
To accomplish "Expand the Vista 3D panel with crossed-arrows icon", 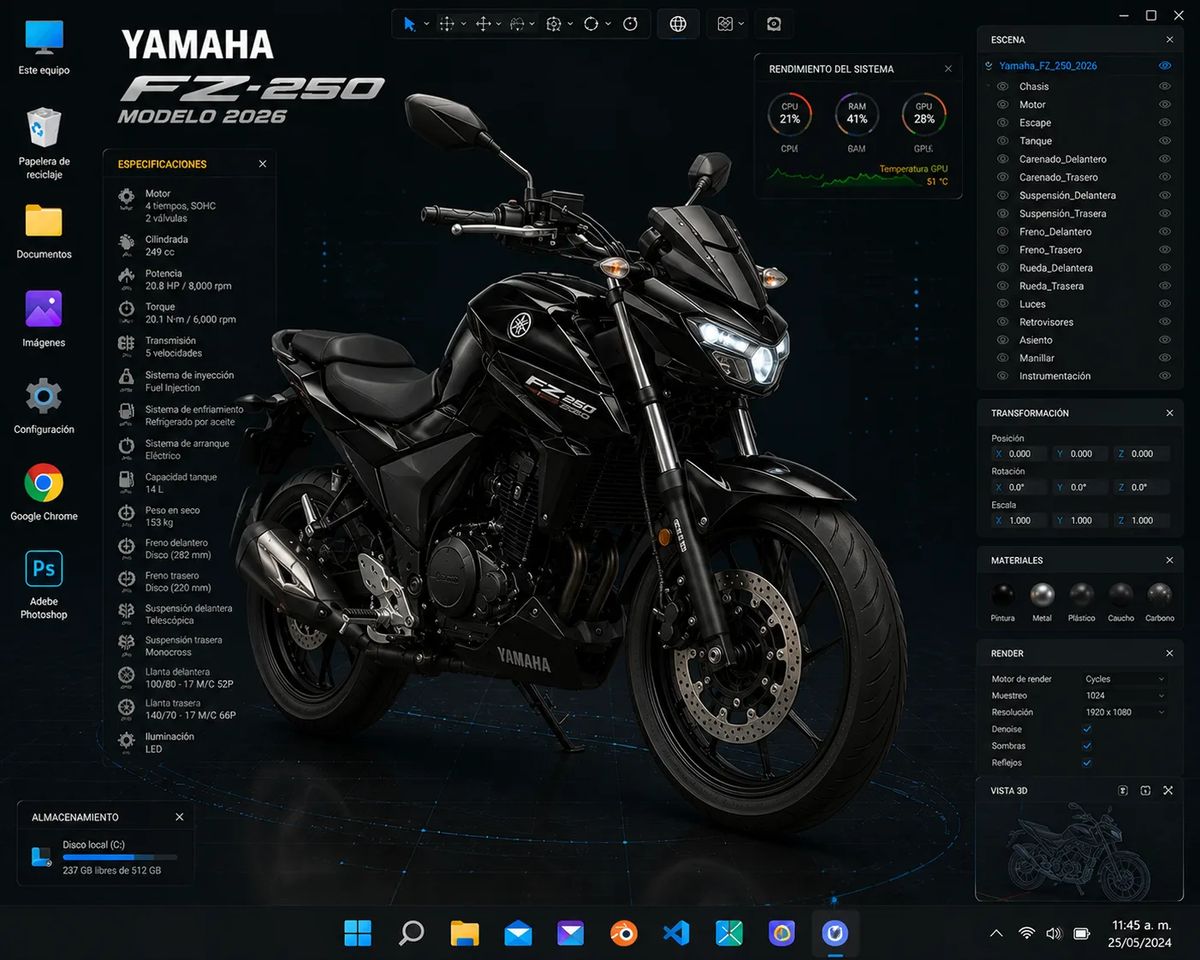I will pos(1168,790).
